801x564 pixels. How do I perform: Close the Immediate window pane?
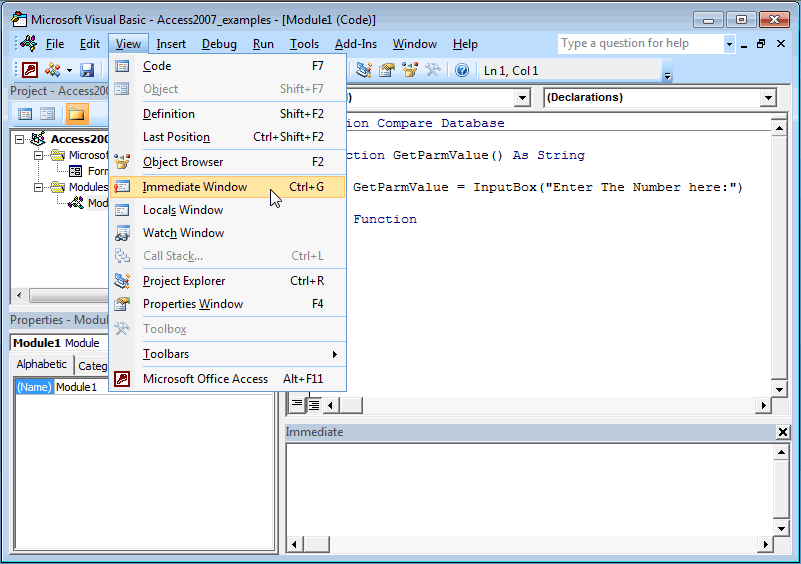[782, 432]
